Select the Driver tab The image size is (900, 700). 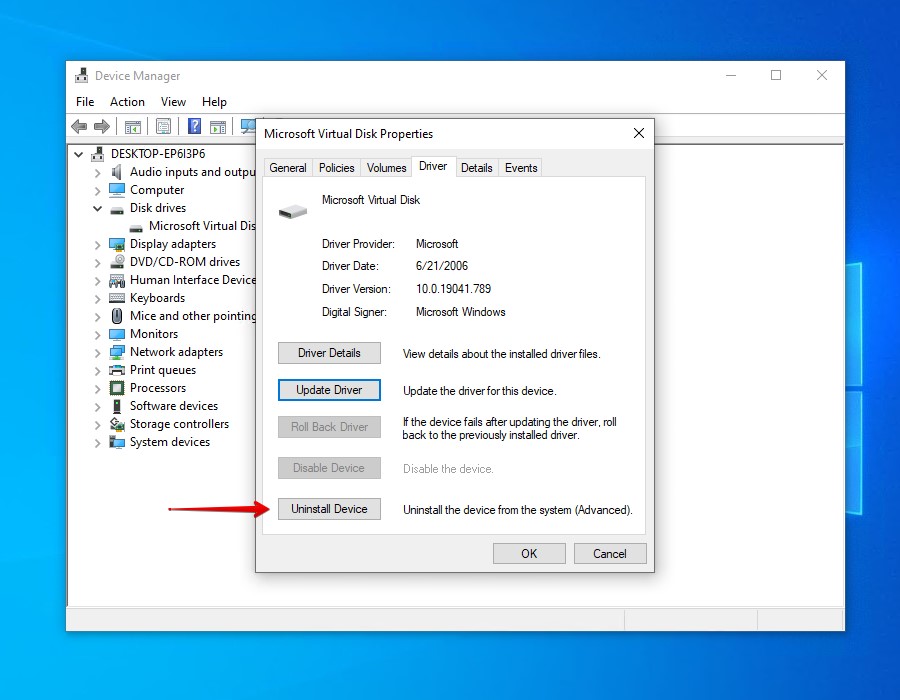[x=433, y=166]
